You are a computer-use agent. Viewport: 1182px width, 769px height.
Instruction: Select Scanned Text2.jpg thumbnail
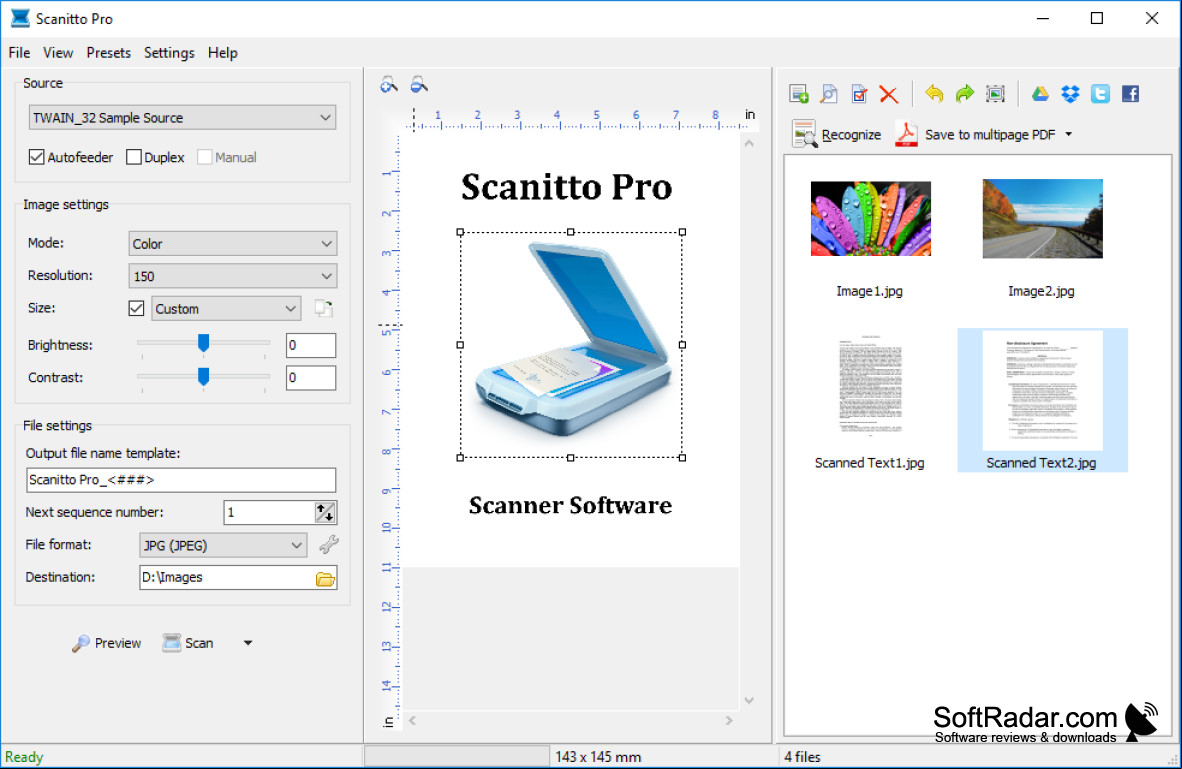coord(1042,401)
